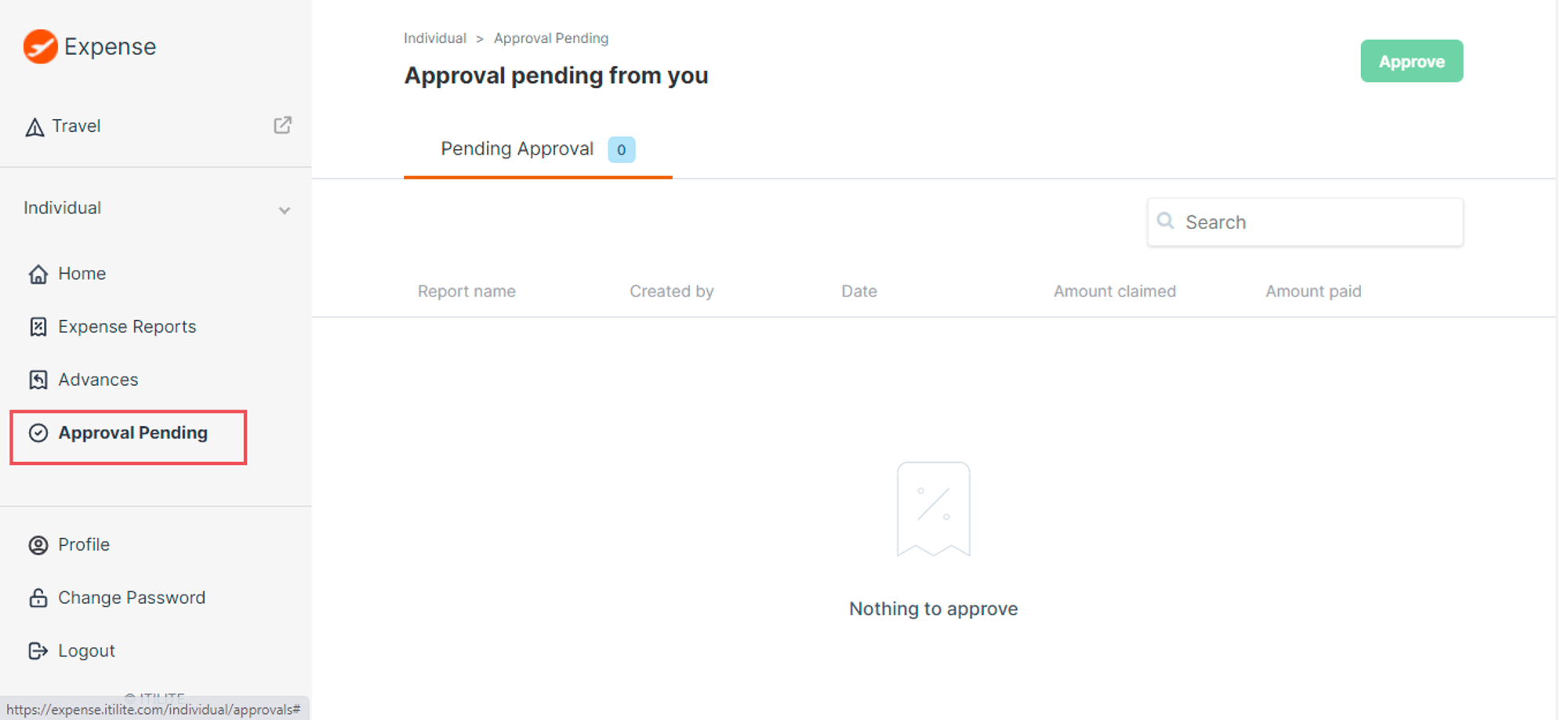
Task: Open Travel external link icon
Action: point(282,125)
